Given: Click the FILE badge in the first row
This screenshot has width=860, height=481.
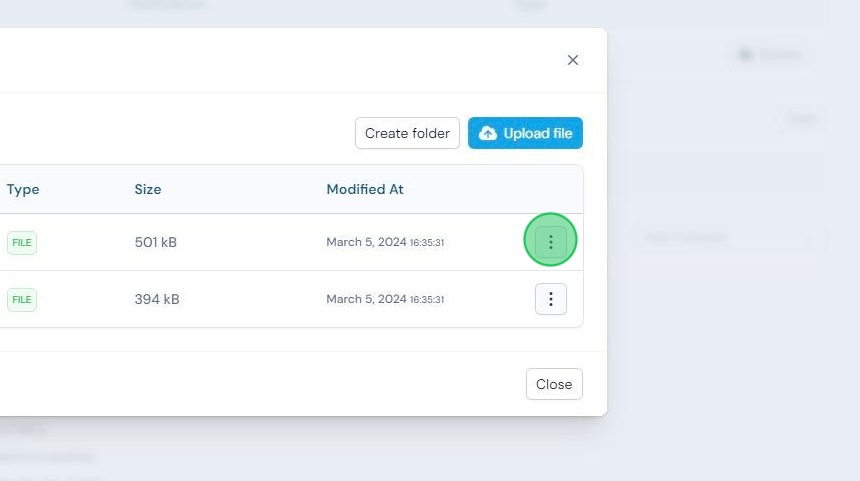Looking at the screenshot, I should coord(22,242).
